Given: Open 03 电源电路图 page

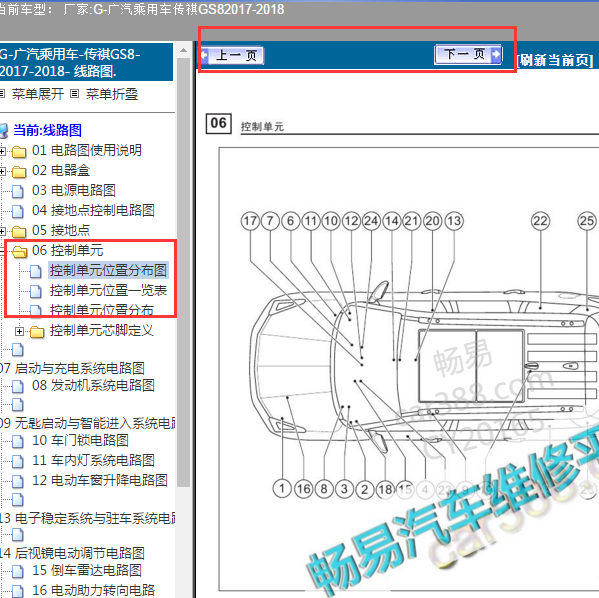Looking at the screenshot, I should coord(74,190).
